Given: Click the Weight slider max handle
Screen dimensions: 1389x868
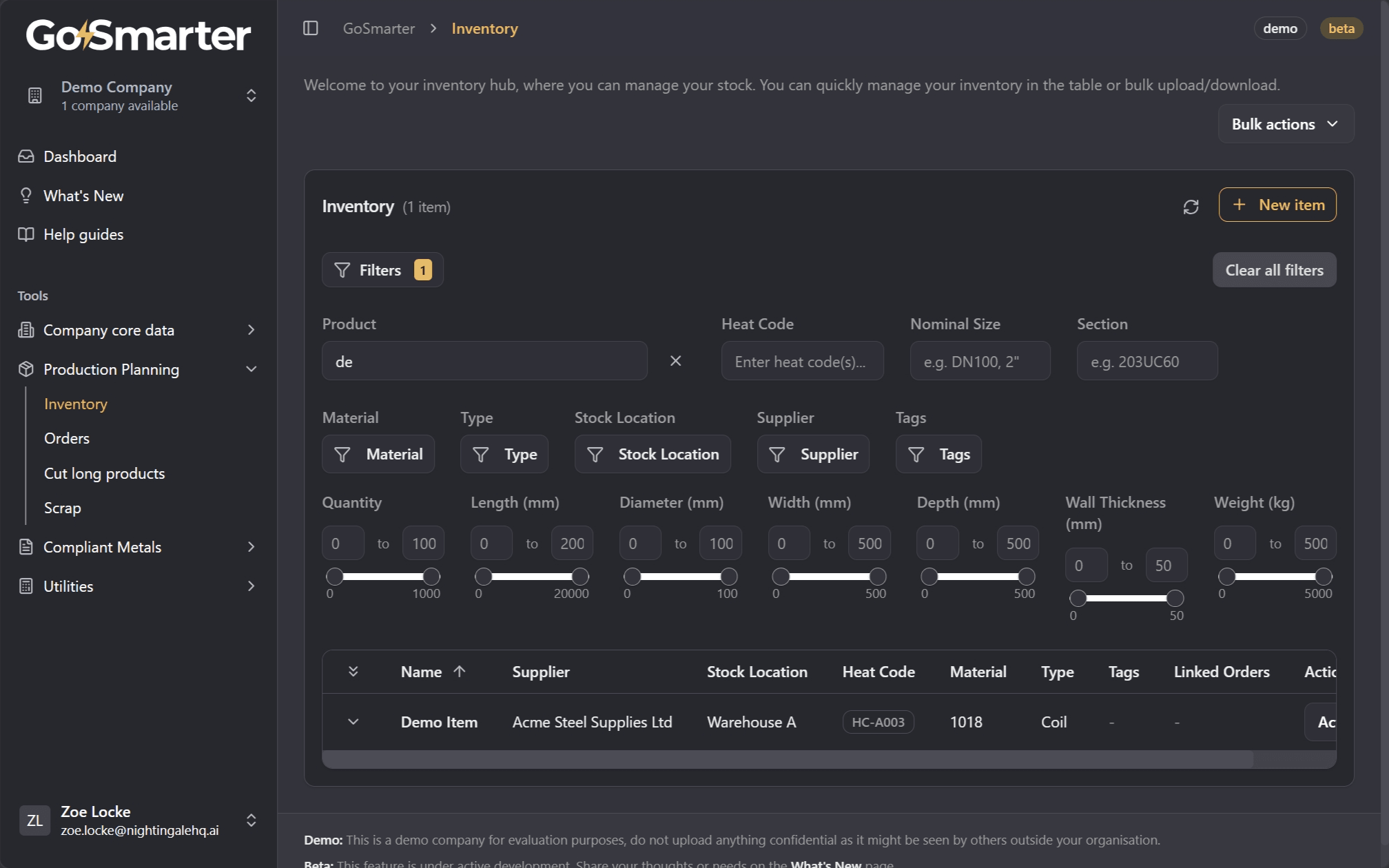Looking at the screenshot, I should tap(1324, 576).
